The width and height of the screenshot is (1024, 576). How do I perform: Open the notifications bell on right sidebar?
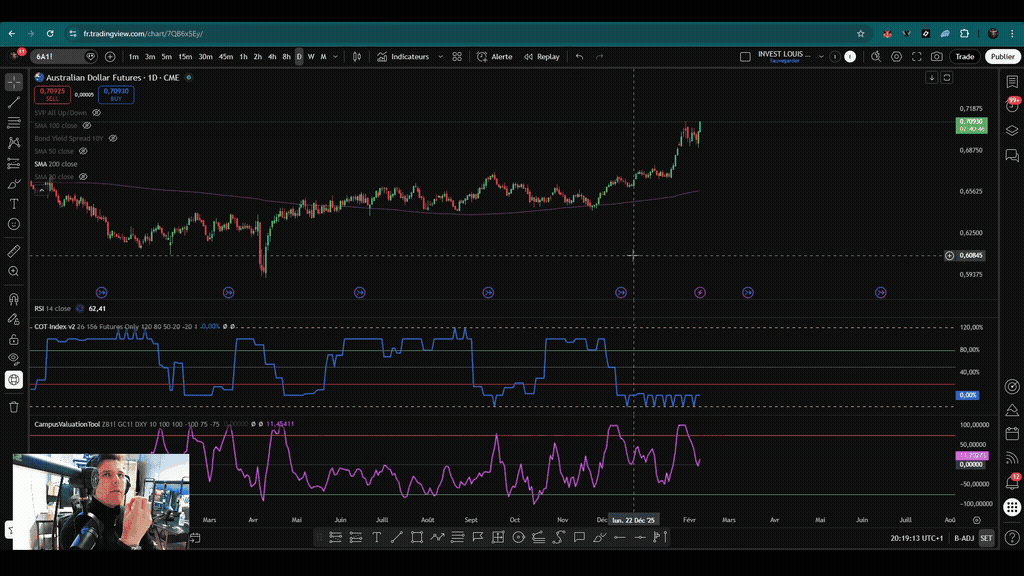1012,481
